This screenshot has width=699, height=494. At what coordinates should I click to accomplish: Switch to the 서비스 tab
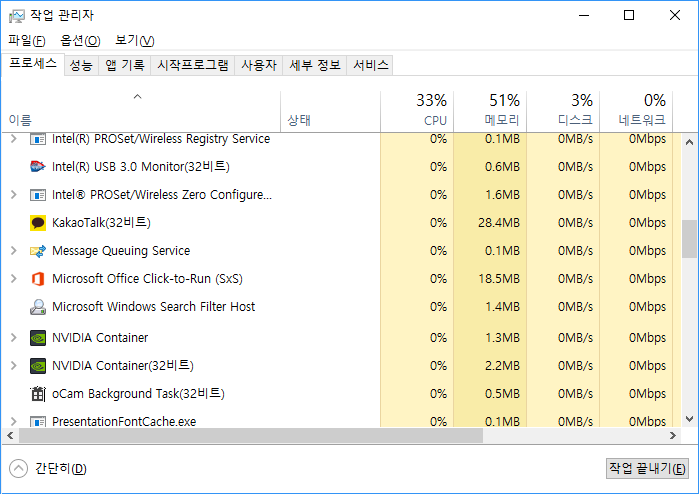click(x=370, y=66)
